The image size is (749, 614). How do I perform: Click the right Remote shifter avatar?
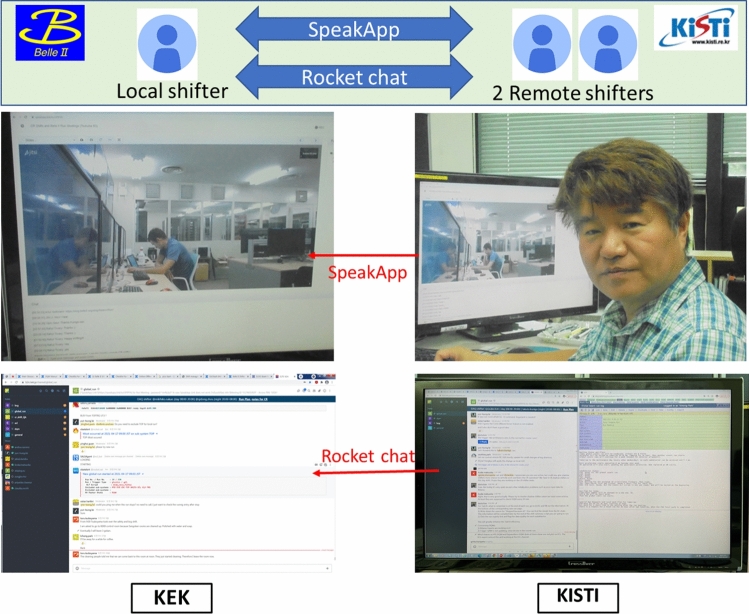[x=607, y=44]
